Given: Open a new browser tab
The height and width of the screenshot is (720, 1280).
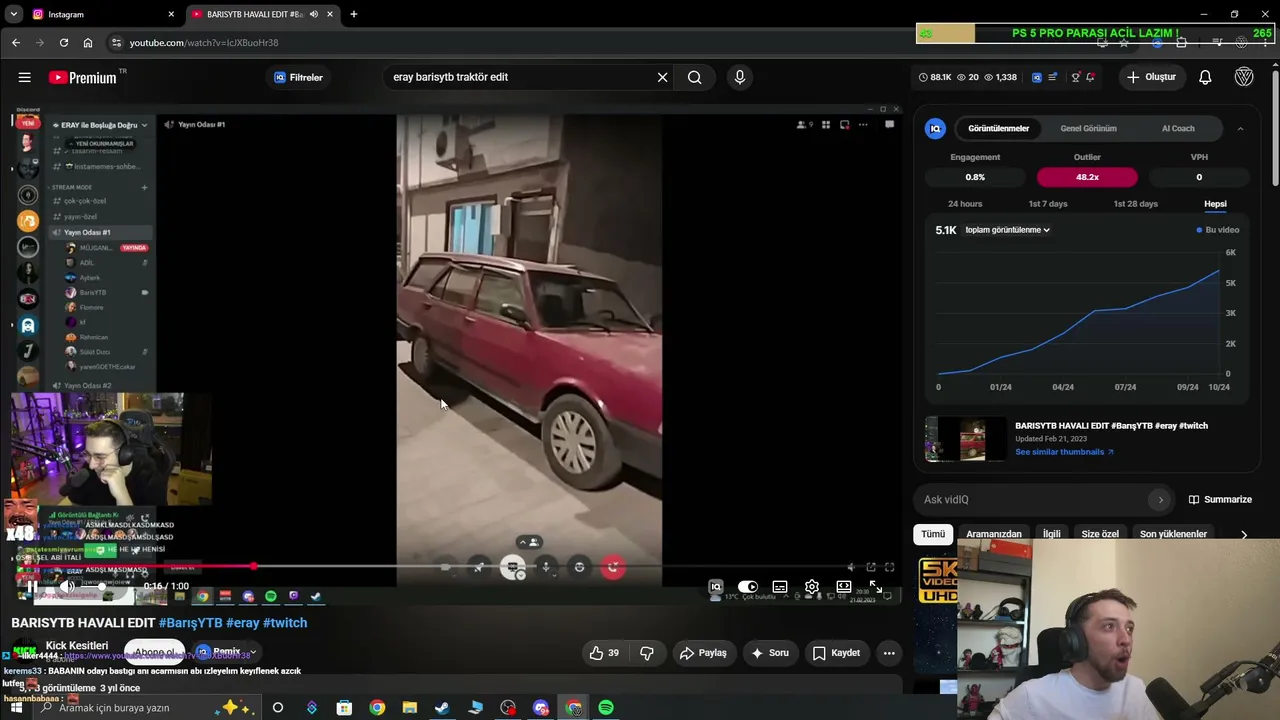Looking at the screenshot, I should [x=354, y=14].
